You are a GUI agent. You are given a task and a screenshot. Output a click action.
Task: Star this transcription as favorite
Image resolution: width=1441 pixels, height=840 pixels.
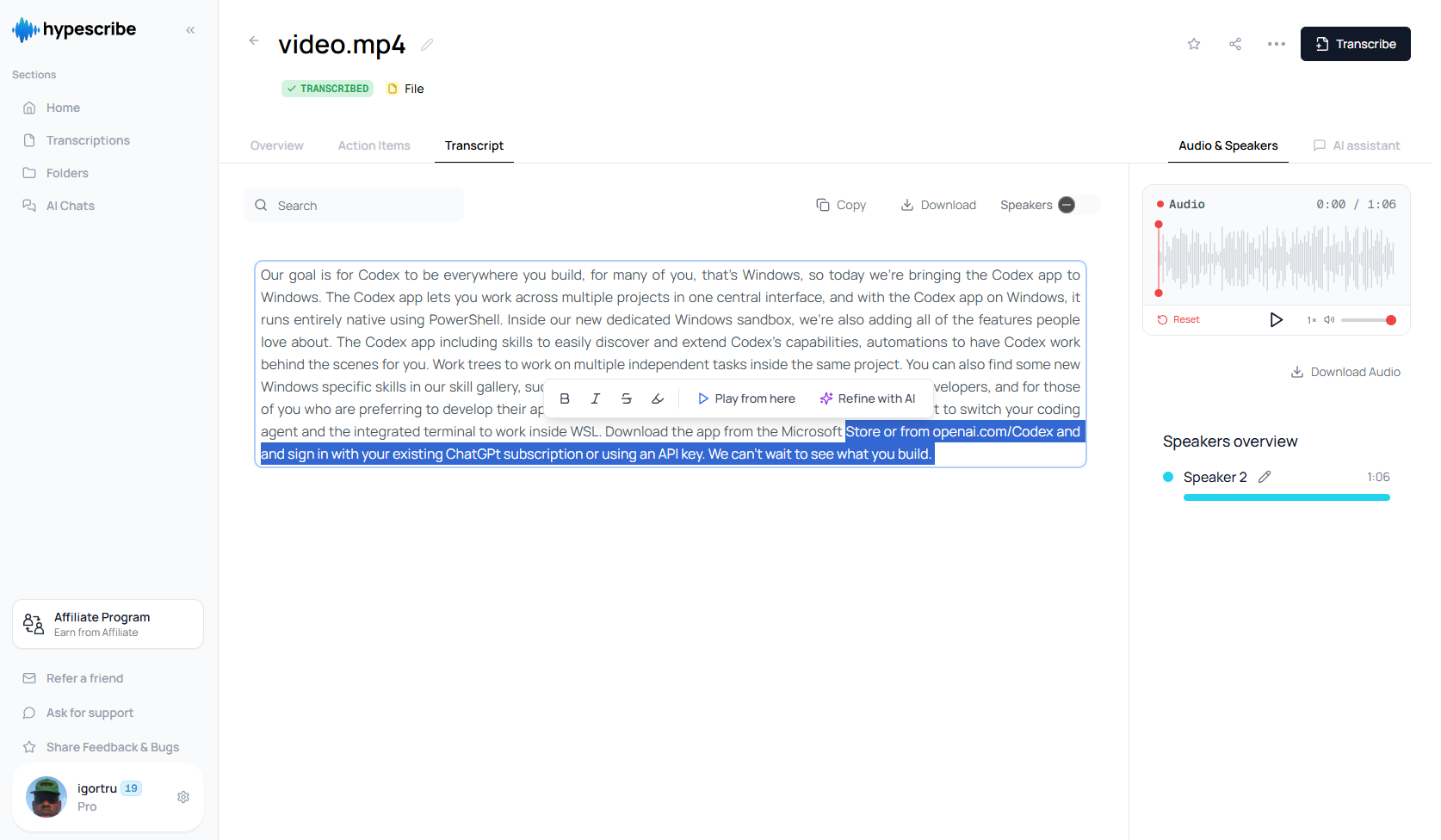(1194, 44)
